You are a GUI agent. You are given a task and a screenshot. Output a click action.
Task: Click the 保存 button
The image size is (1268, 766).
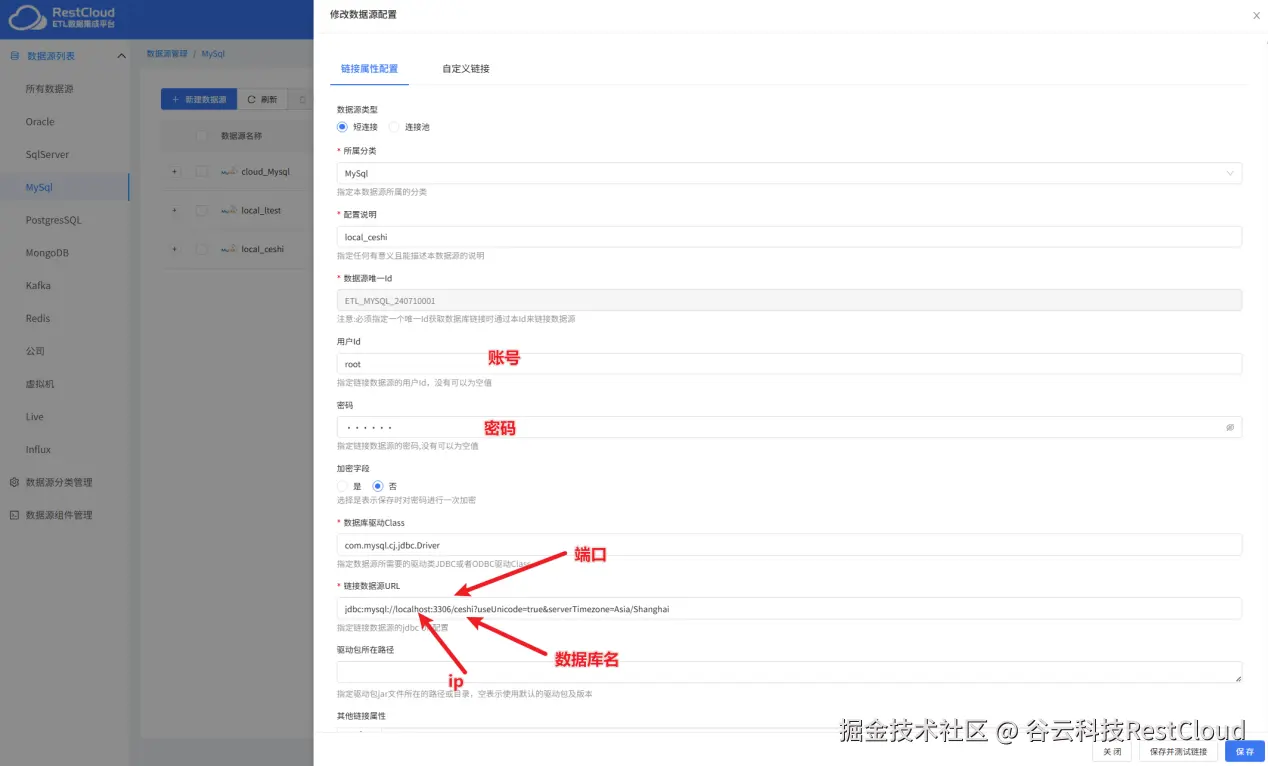coord(1245,751)
